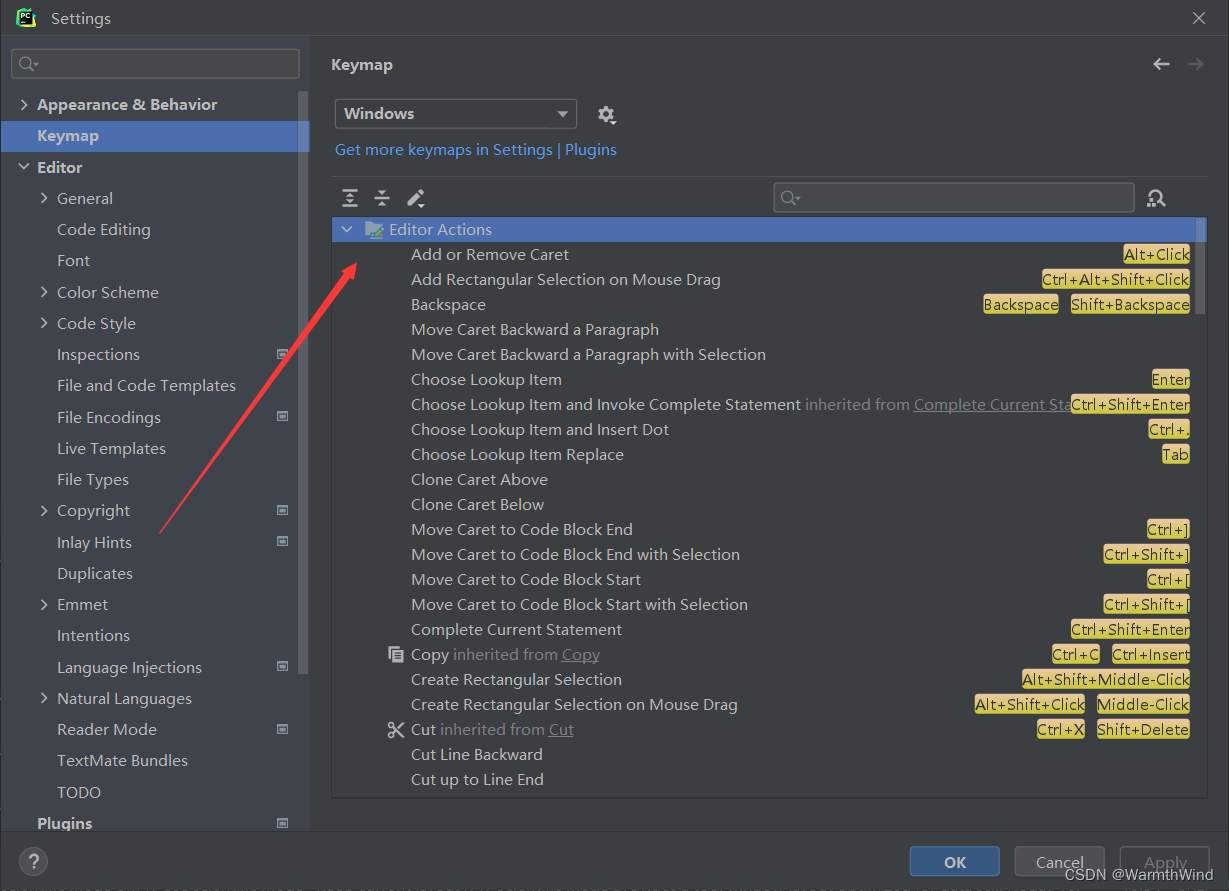This screenshot has height=891, width=1229.
Task: Follow the Complete Current Statement inherited link
Action: pyautogui.click(x=992, y=404)
